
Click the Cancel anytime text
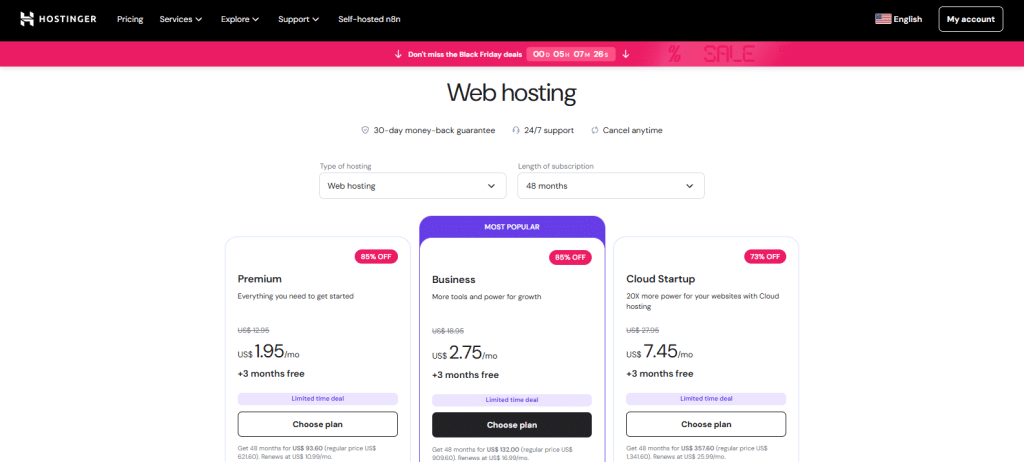(632, 130)
